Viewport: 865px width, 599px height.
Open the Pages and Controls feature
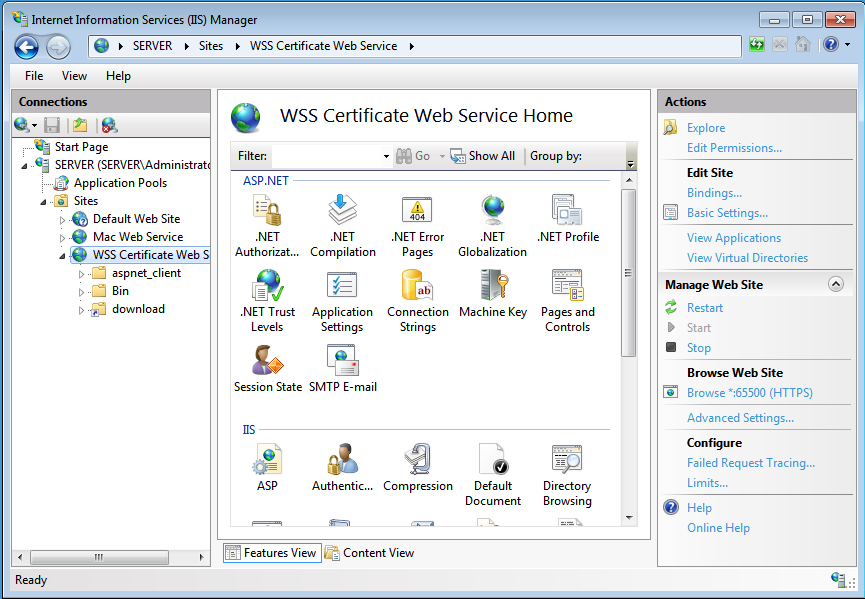[x=568, y=301]
